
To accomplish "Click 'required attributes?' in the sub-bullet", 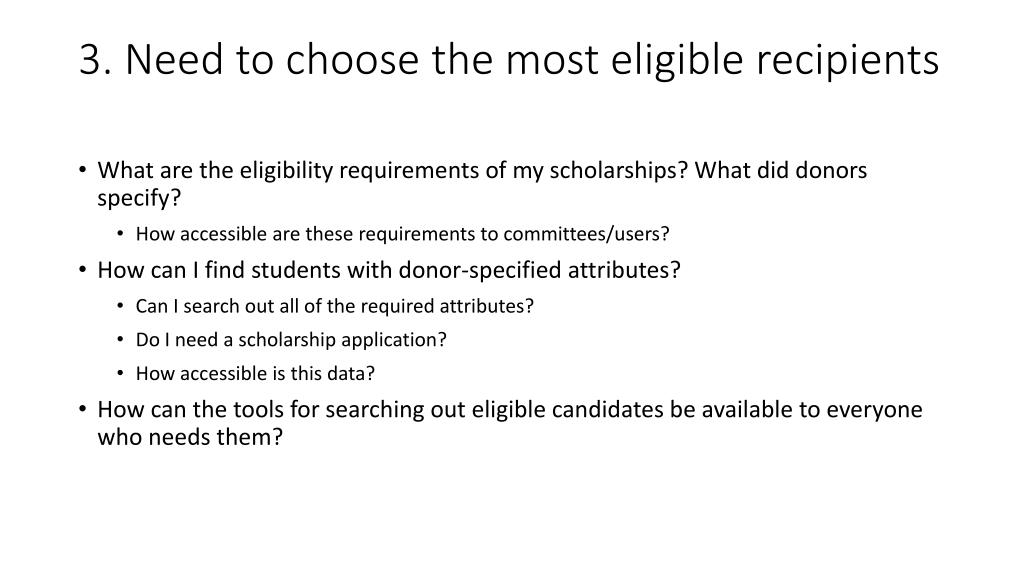I will tap(447, 306).
